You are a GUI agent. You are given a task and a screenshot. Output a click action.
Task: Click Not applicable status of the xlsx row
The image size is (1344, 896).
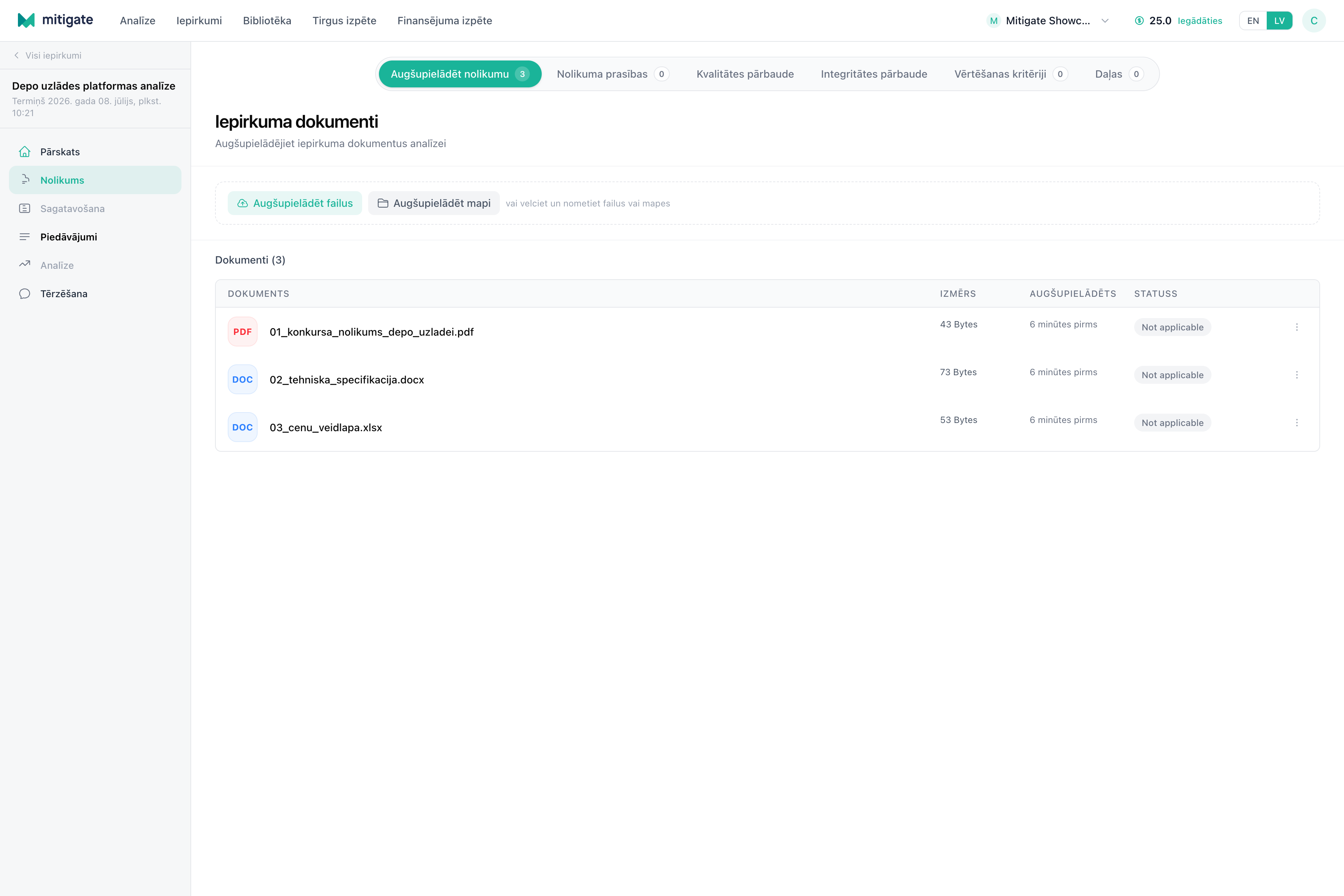click(1172, 423)
